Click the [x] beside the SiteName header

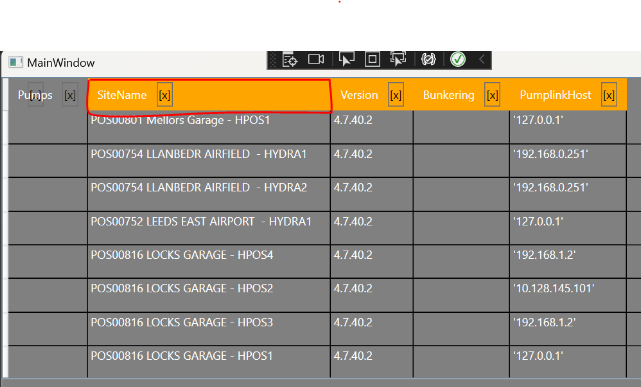tap(165, 95)
